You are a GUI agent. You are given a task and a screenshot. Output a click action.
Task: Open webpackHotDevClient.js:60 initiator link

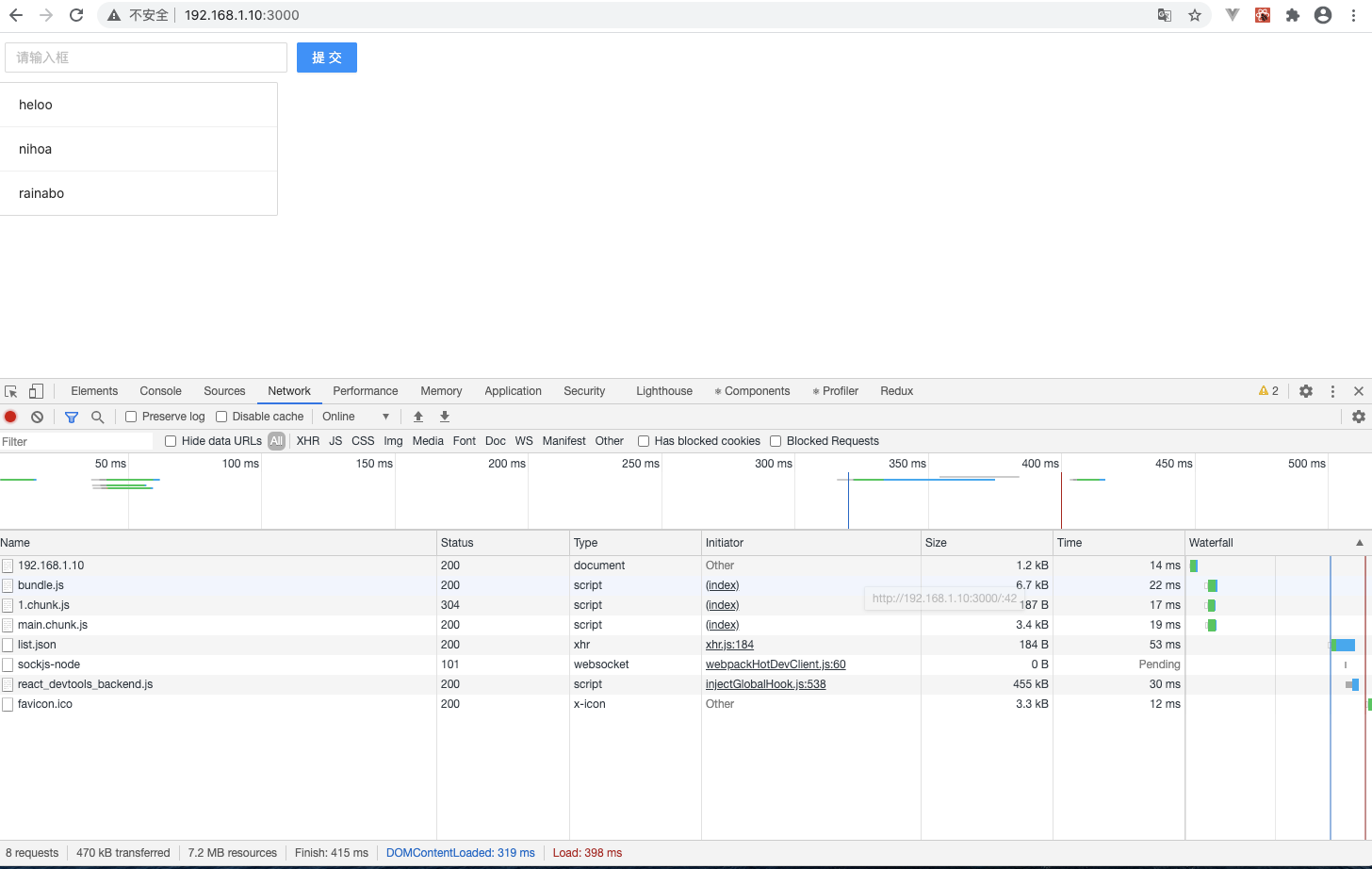click(x=776, y=664)
